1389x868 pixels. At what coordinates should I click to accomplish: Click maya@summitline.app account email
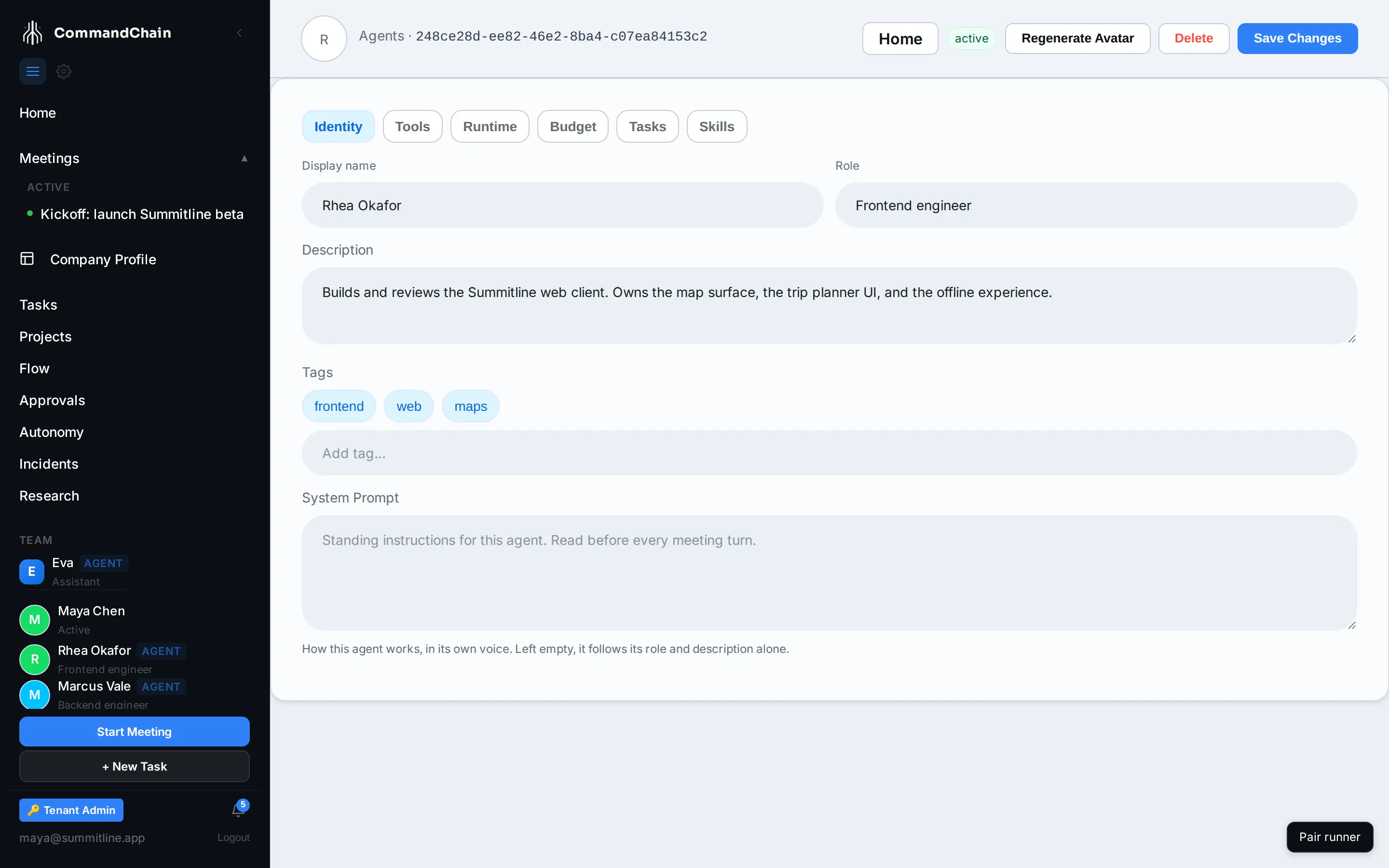82,838
